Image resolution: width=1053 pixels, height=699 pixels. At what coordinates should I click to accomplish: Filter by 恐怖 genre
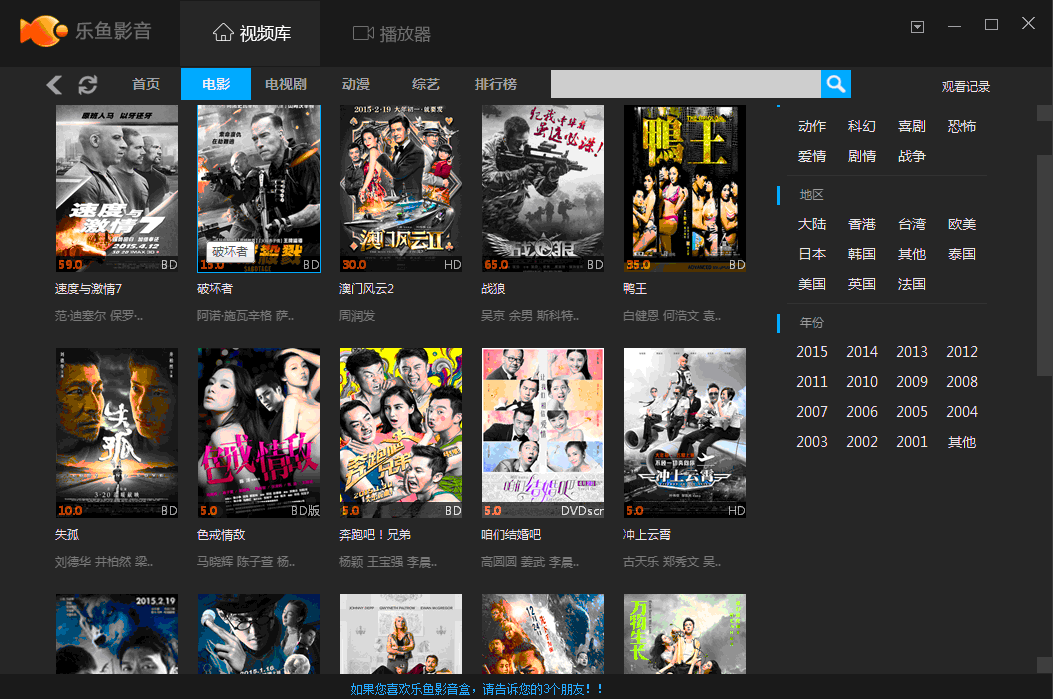961,126
